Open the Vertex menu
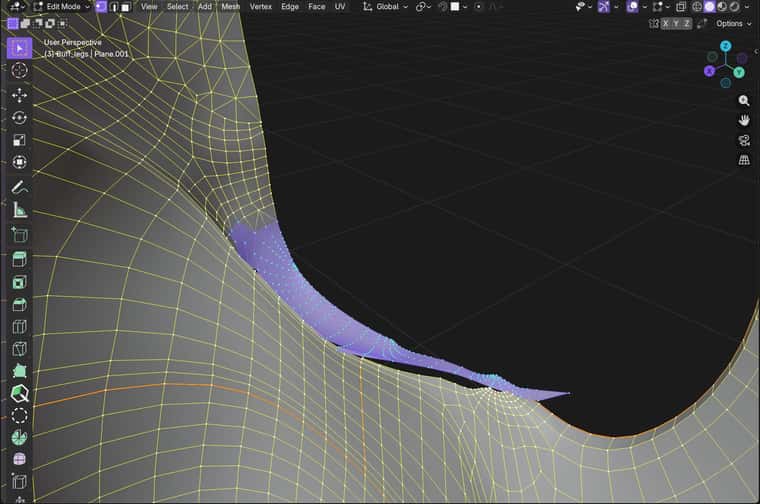Image resolution: width=760 pixels, height=504 pixels. click(x=261, y=6)
